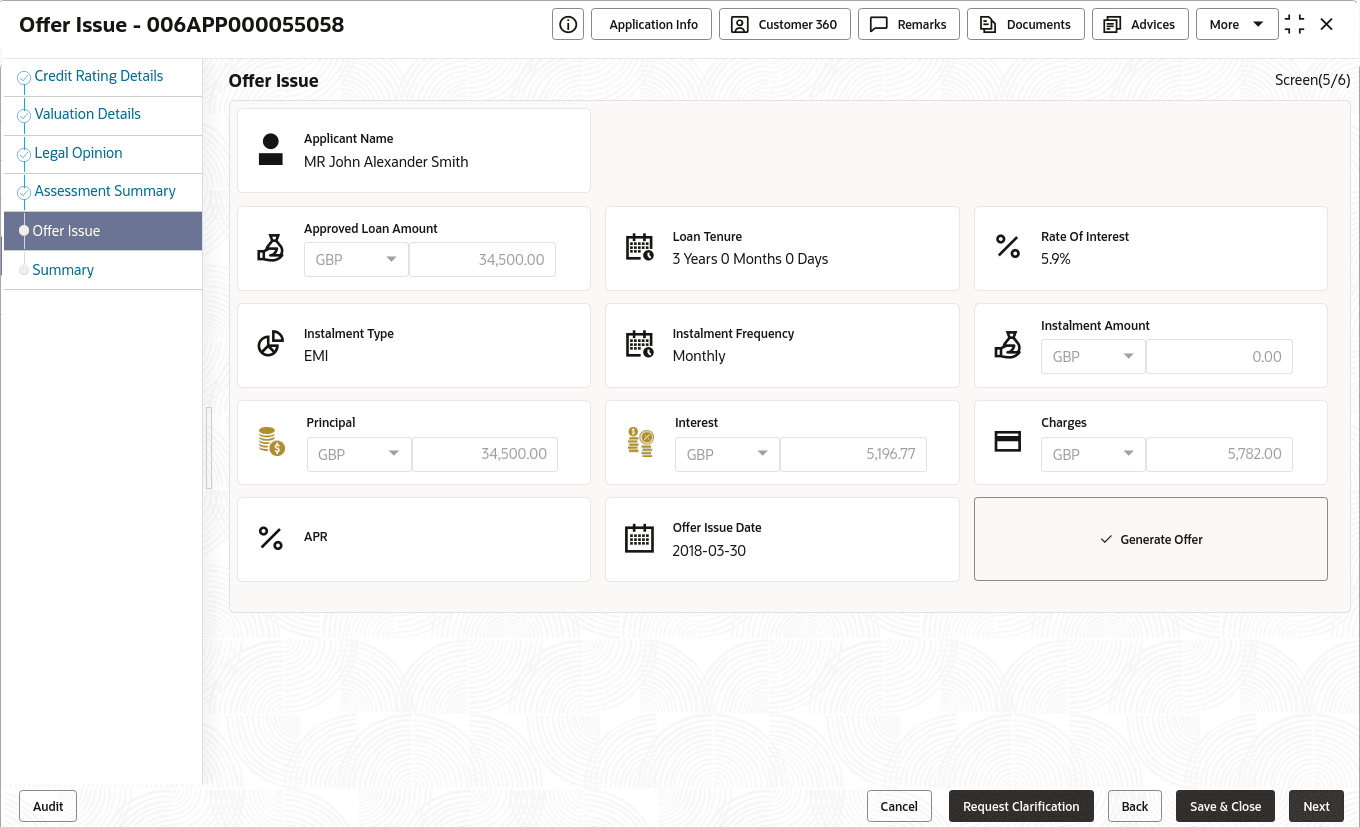Click the APR percent icon
Screen dimensions: 1360x827
point(271,538)
